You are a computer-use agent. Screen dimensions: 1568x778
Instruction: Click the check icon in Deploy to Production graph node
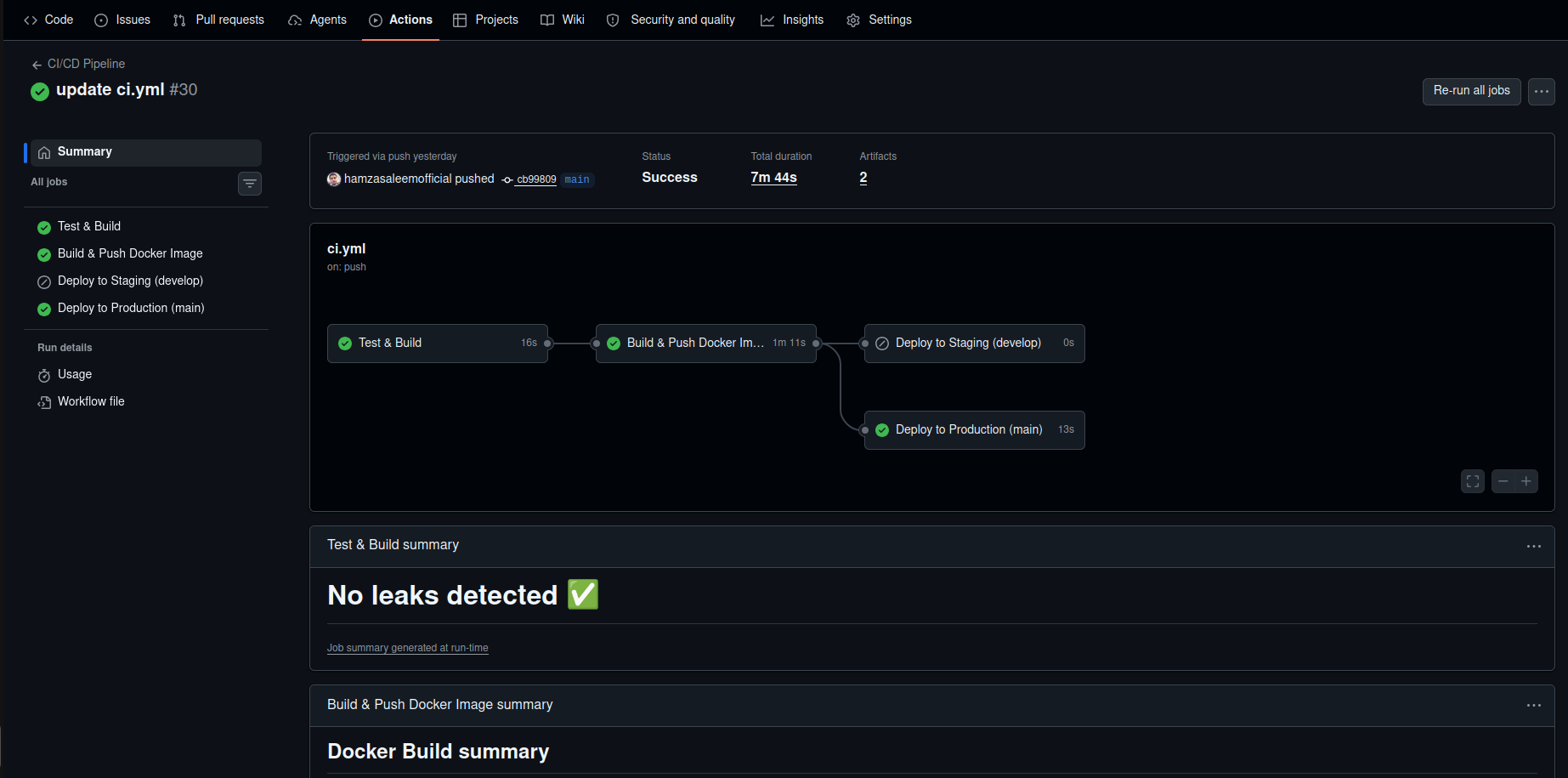[x=882, y=430]
